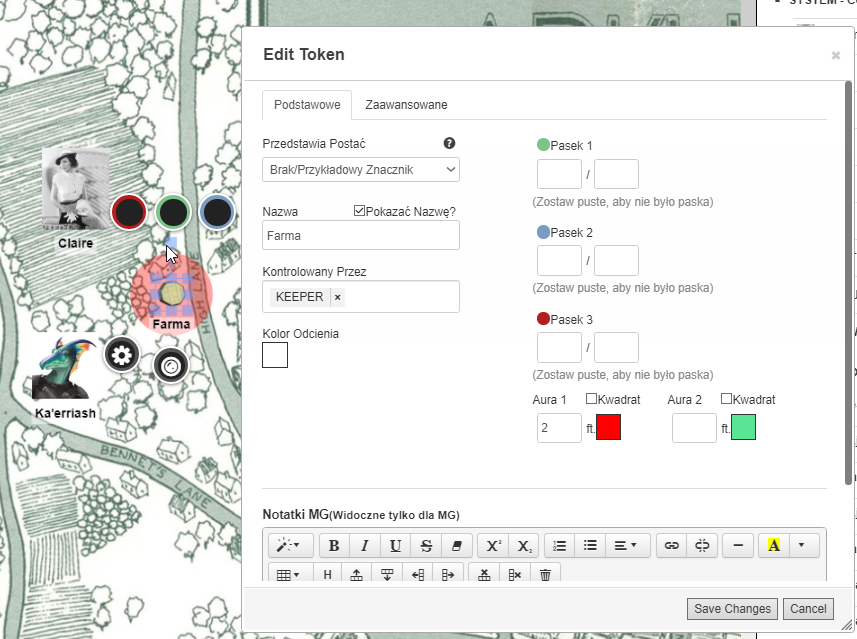Click the blue bar bubble above Farma token
Viewport: 857px width, 639px height.
click(217, 212)
